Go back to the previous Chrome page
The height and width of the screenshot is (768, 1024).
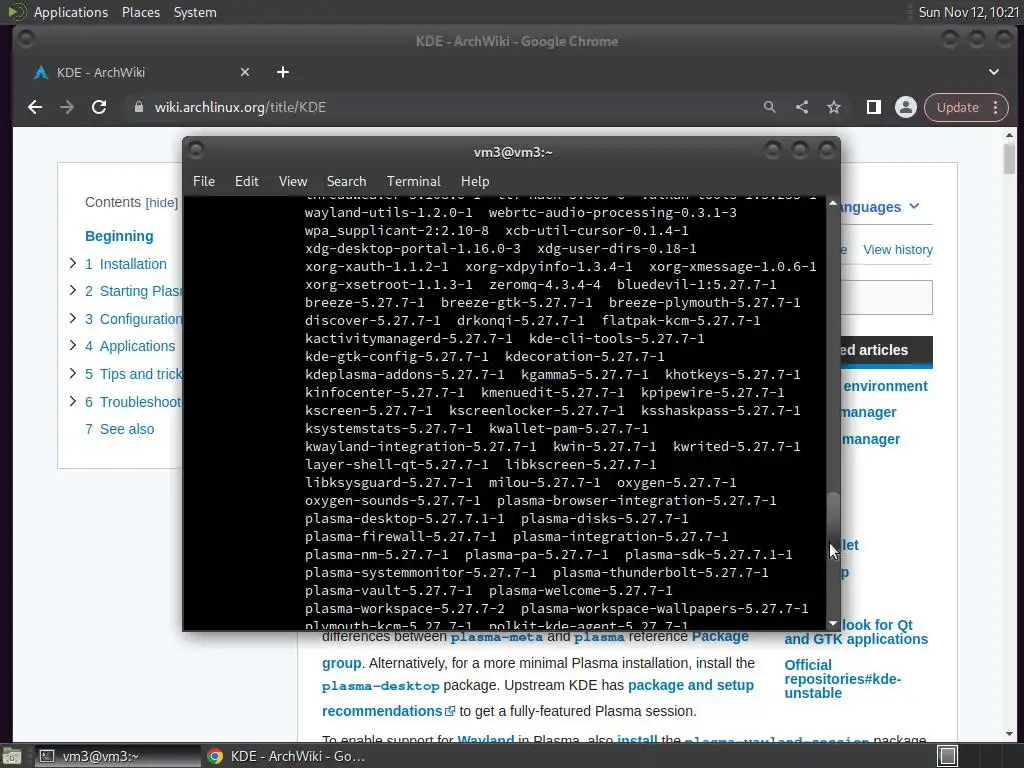click(x=35, y=107)
